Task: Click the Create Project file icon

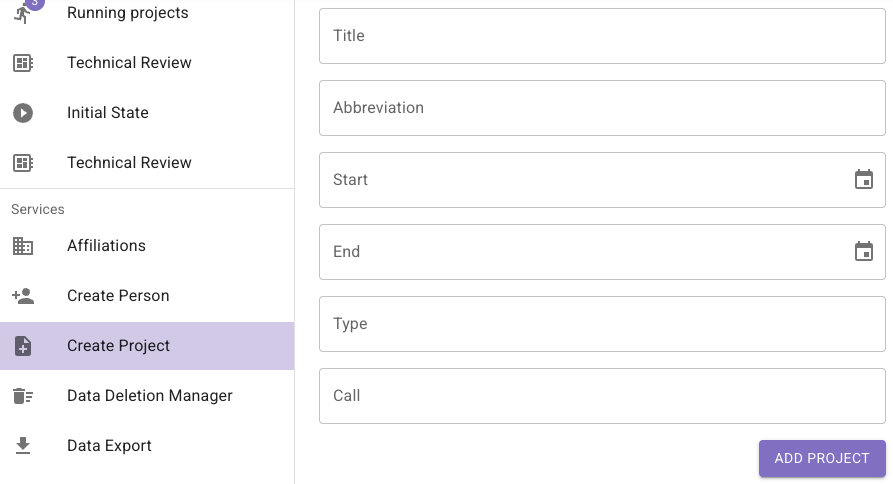Action: point(23,346)
